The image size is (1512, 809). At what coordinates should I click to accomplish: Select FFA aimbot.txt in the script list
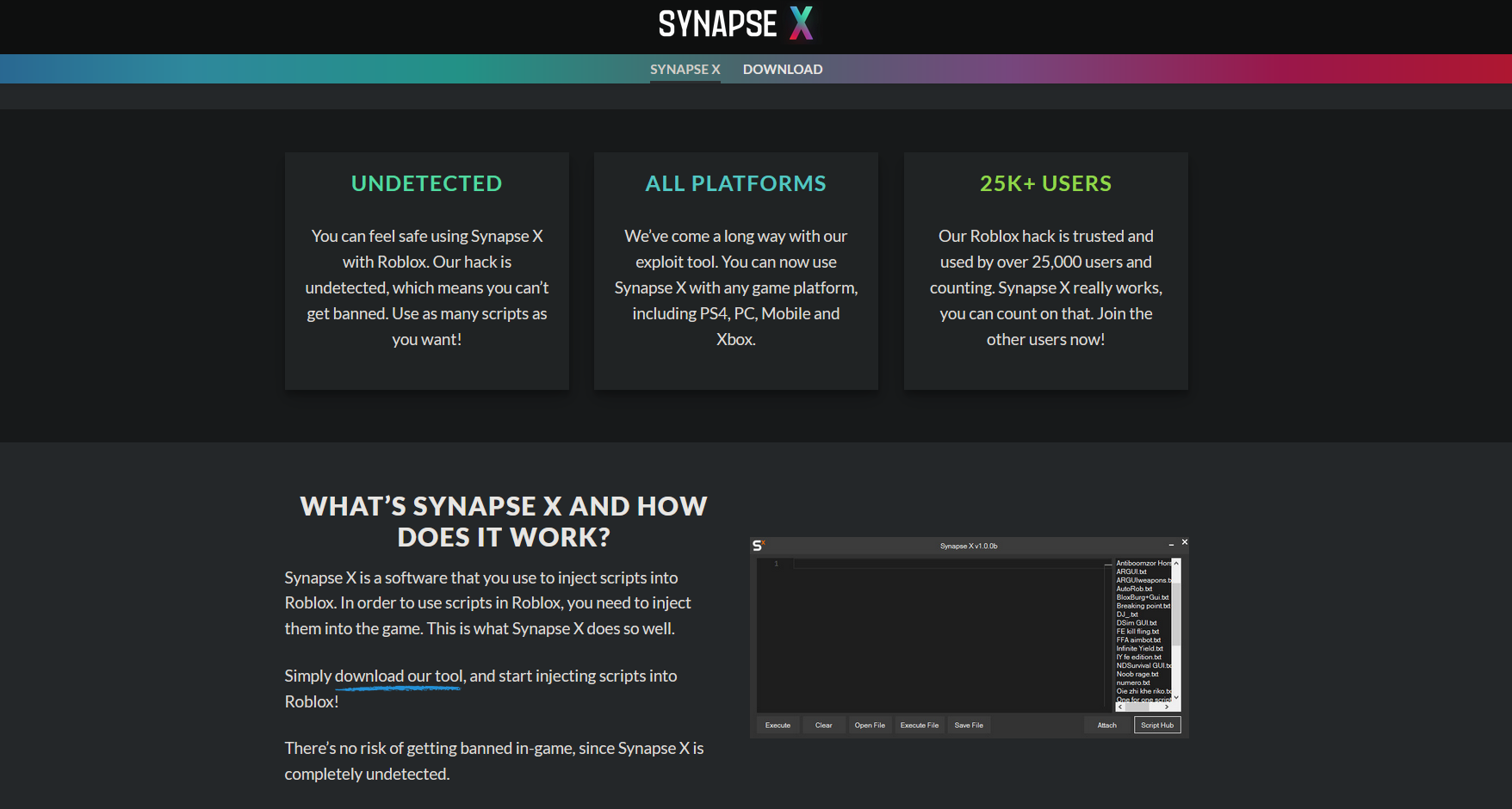point(1138,640)
